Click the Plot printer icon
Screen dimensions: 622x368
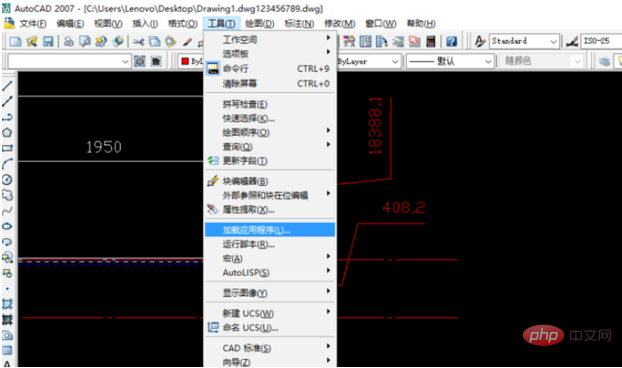(x=69, y=41)
